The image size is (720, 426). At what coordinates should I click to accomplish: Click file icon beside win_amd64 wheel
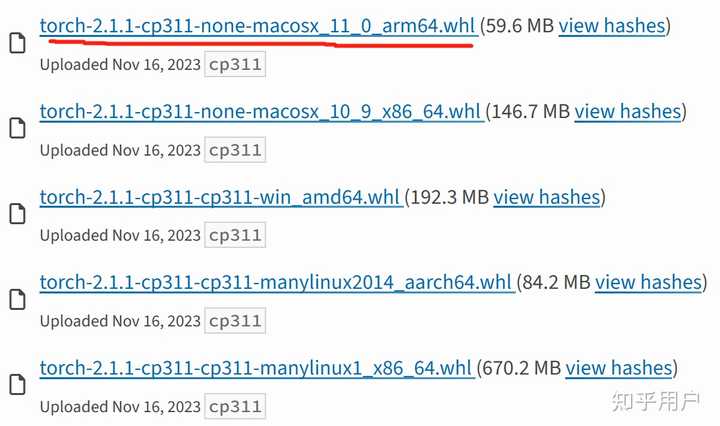coord(17,214)
